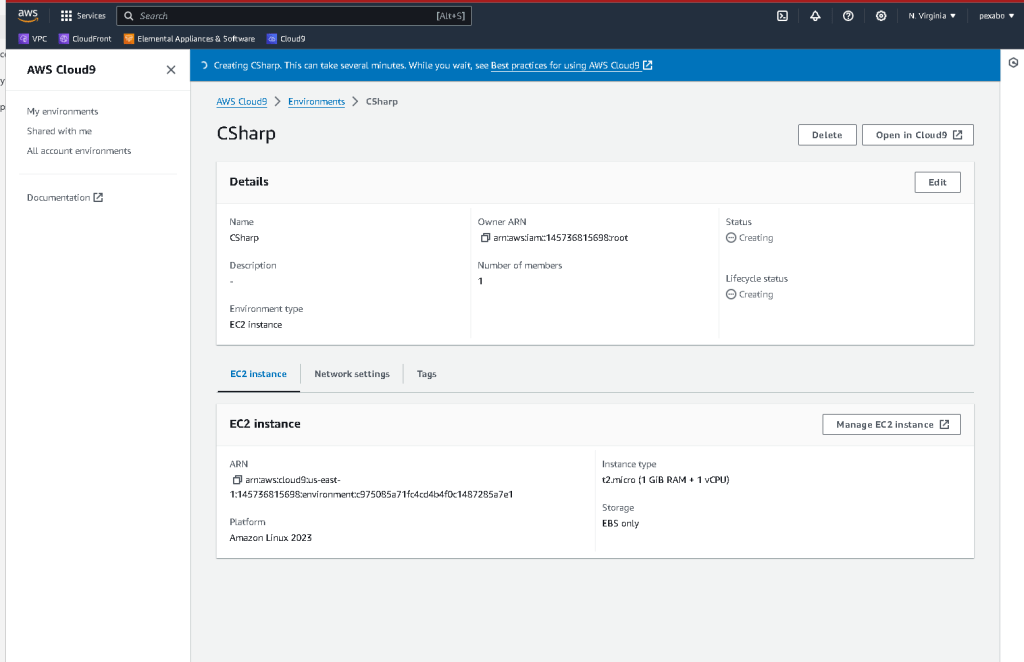Go to AWS Cloud9 breadcrumb link

pyautogui.click(x=242, y=102)
